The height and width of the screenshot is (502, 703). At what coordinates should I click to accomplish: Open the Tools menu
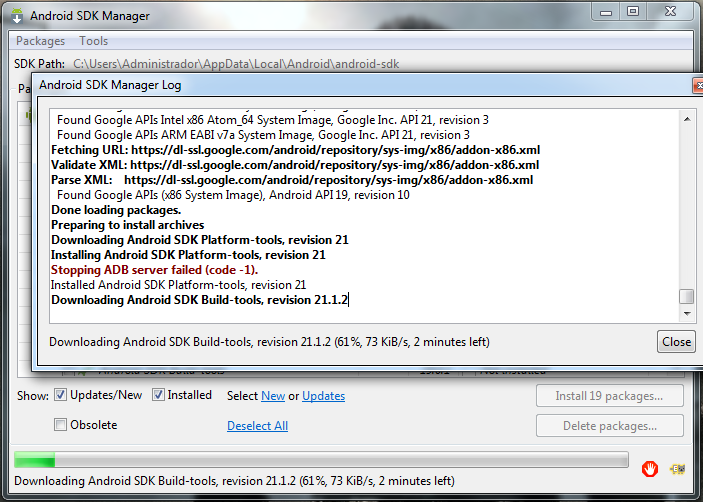click(x=94, y=41)
